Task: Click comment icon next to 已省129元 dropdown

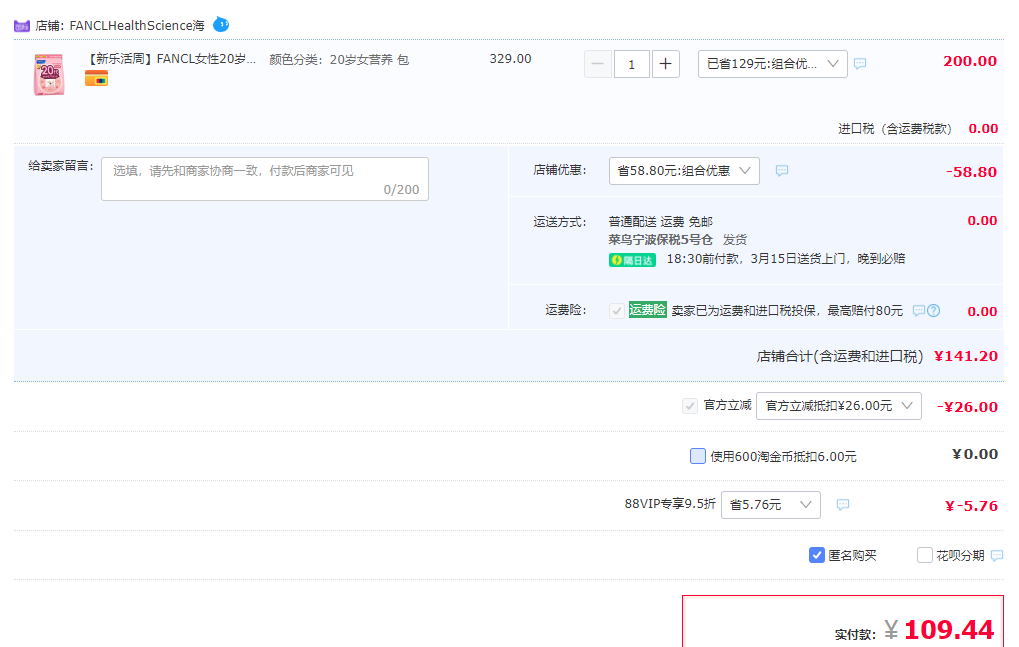Action: point(860,64)
